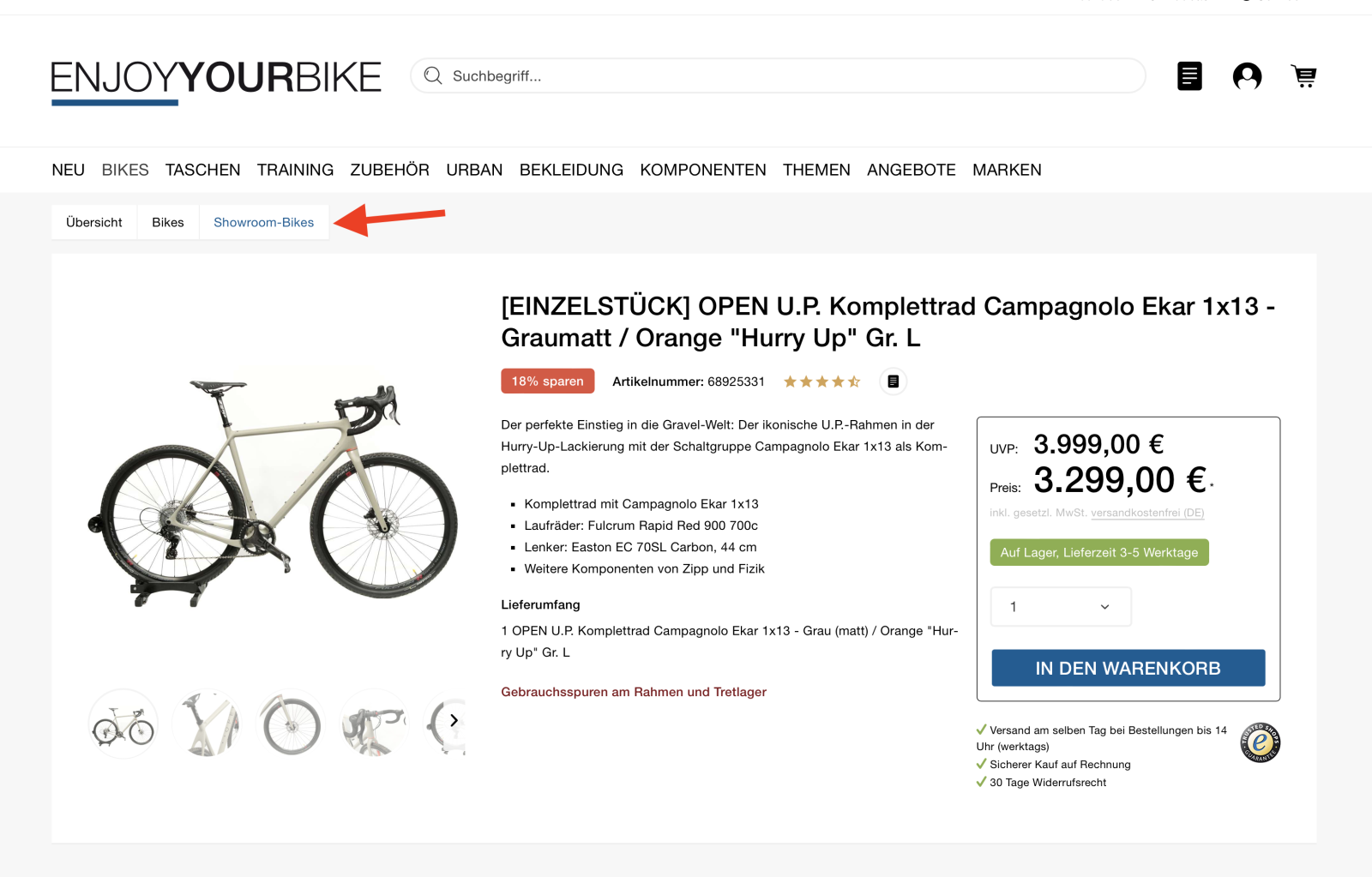Image resolution: width=1372 pixels, height=877 pixels.
Task: Click the star rating of the product
Action: tap(821, 381)
